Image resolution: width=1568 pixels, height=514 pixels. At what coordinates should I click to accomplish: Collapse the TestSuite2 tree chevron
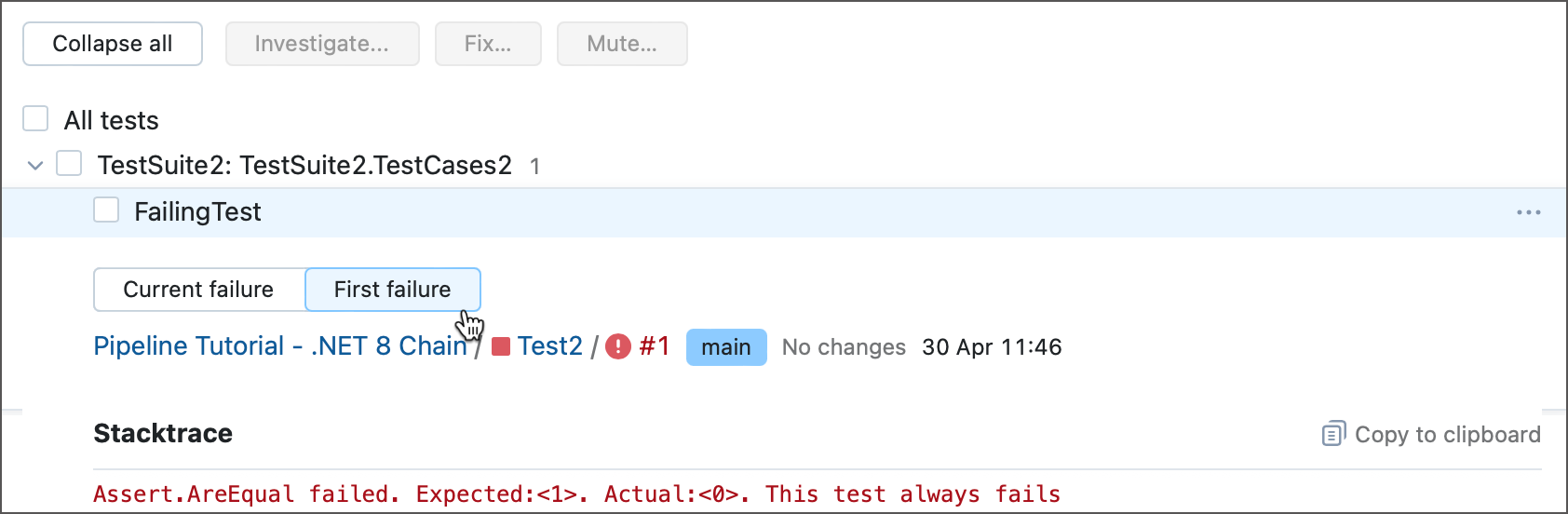pyautogui.click(x=35, y=166)
